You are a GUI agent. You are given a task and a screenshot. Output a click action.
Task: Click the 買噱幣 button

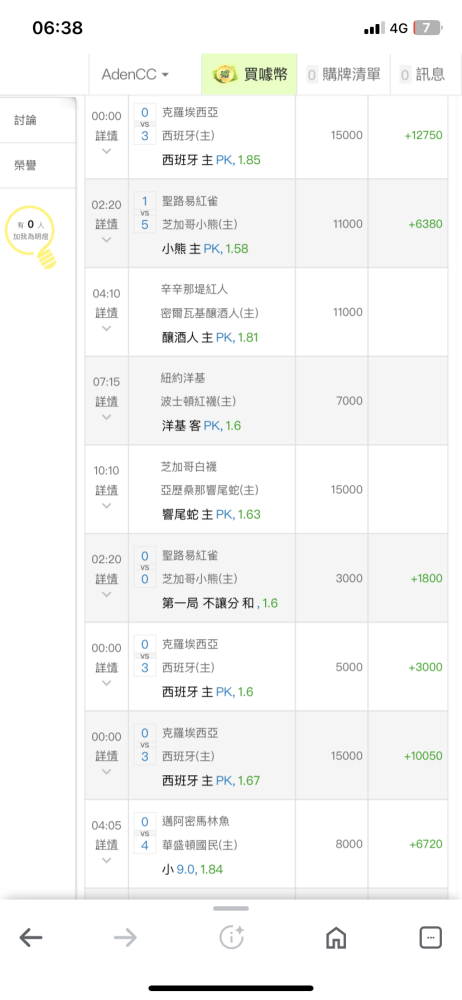coord(249,75)
